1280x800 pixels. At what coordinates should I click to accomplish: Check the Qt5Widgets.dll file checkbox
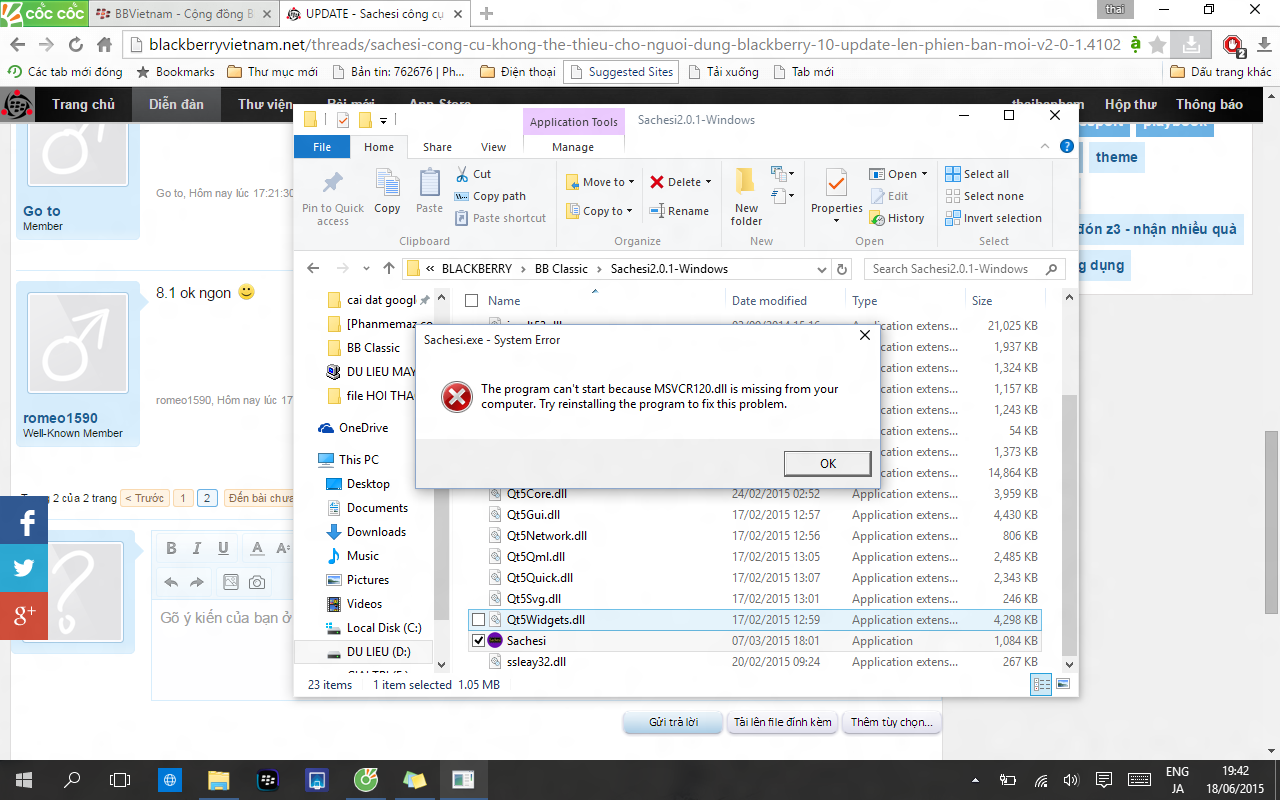tap(478, 620)
